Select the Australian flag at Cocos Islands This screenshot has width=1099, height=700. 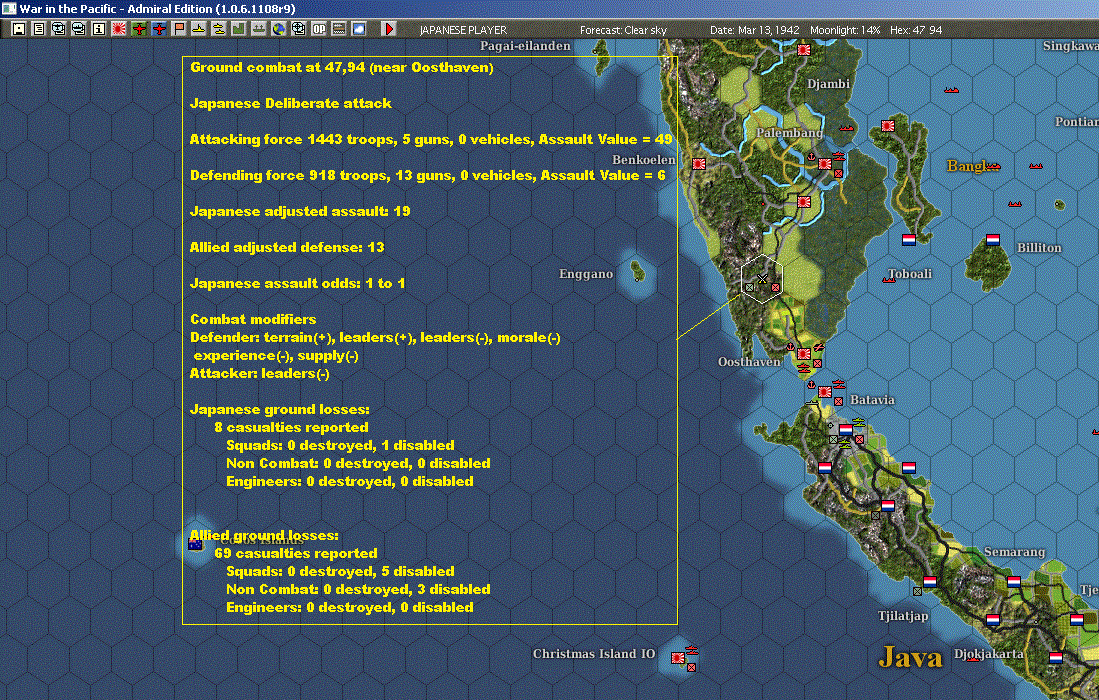coord(196,544)
